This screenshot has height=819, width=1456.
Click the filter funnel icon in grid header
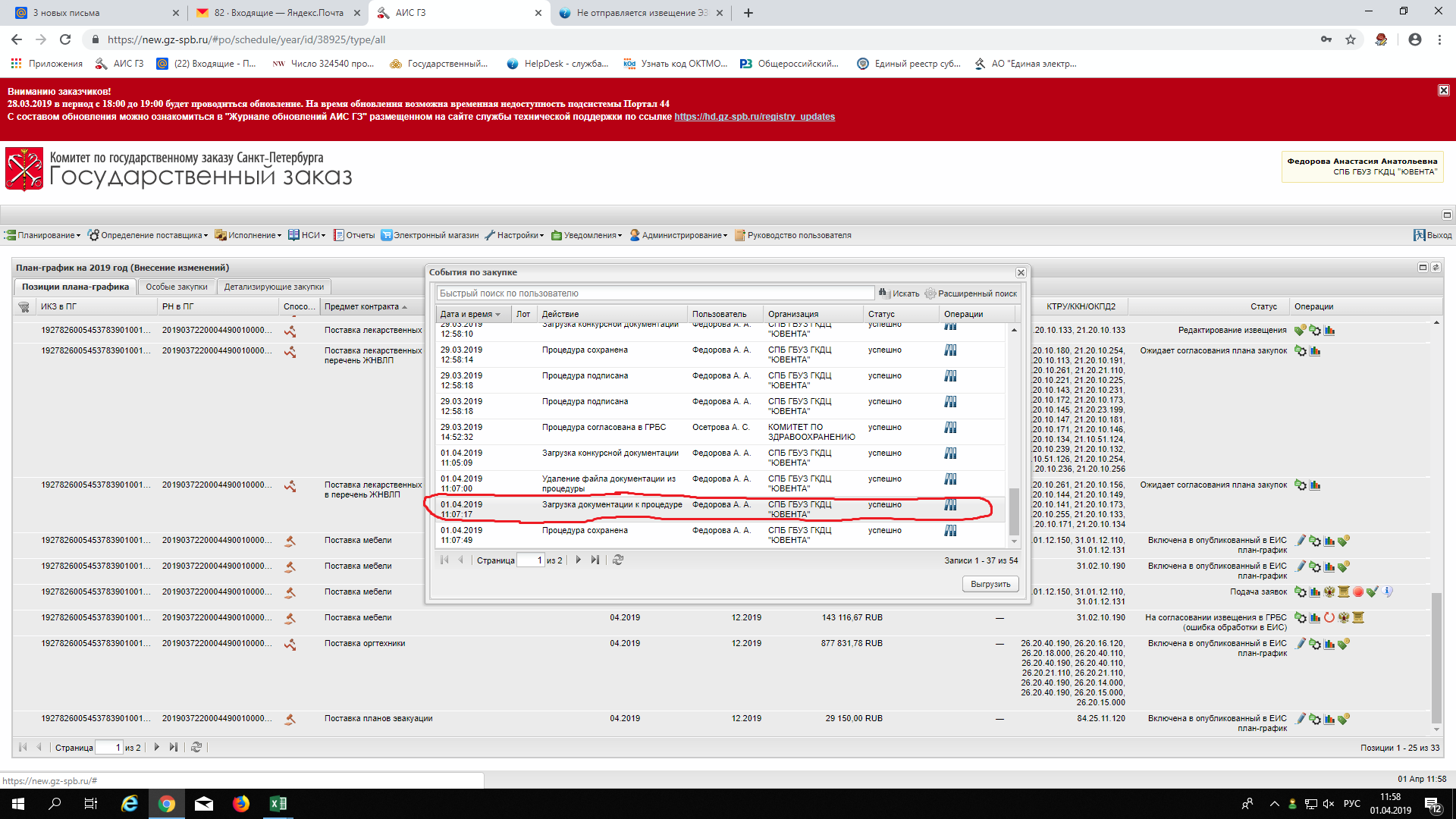pyautogui.click(x=24, y=307)
